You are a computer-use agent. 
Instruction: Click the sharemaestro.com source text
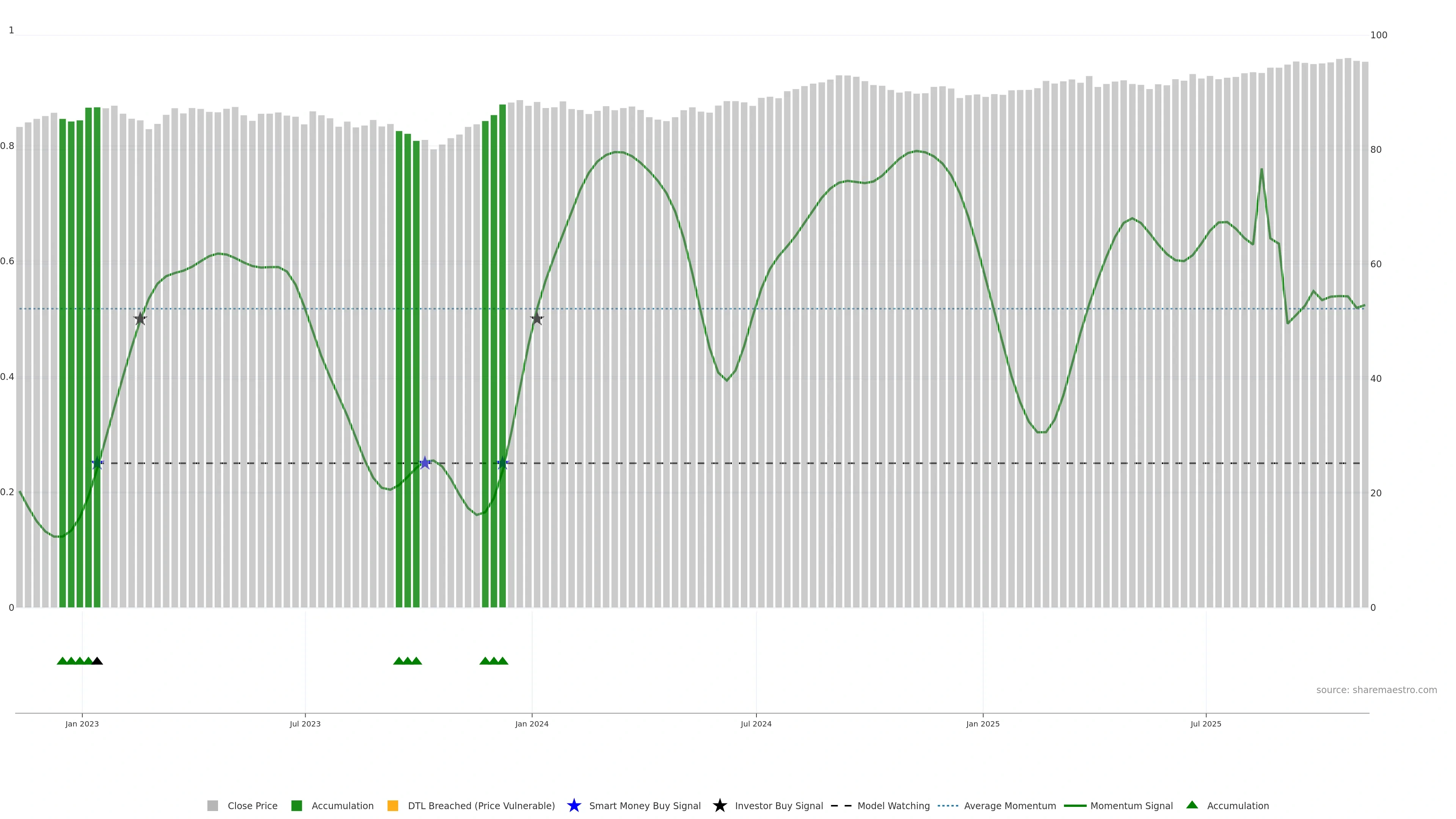click(1376, 690)
